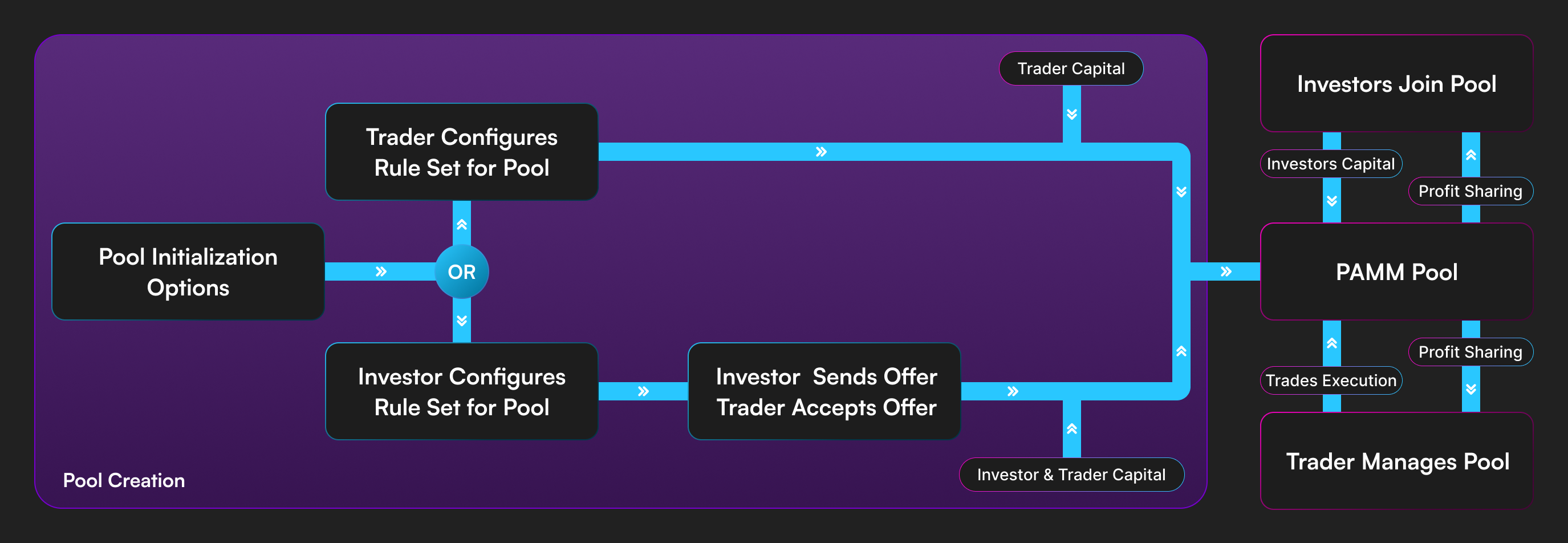Click the arrow after Pool Initialization Options
1568x543 pixels.
pyautogui.click(x=381, y=271)
